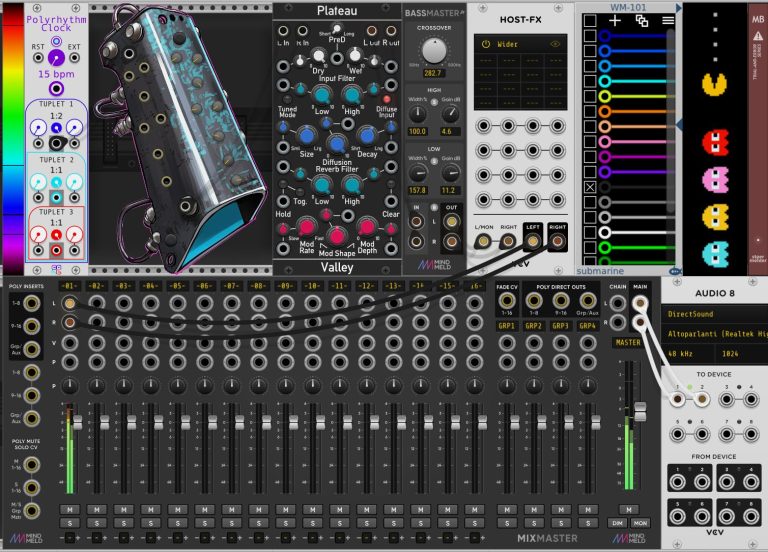Click Audio 8 To Device jack 3
Viewport: 768px width, 552px height.
pos(726,400)
